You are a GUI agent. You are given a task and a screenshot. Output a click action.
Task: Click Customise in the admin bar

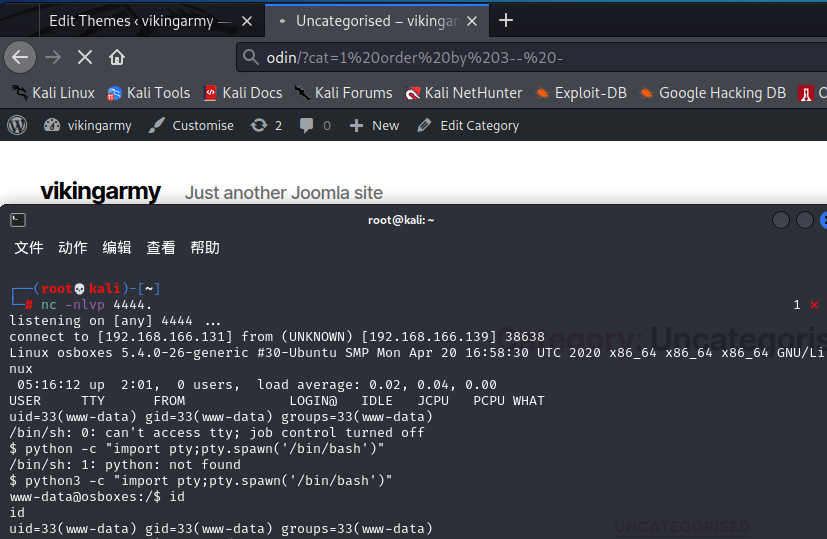tap(191, 126)
